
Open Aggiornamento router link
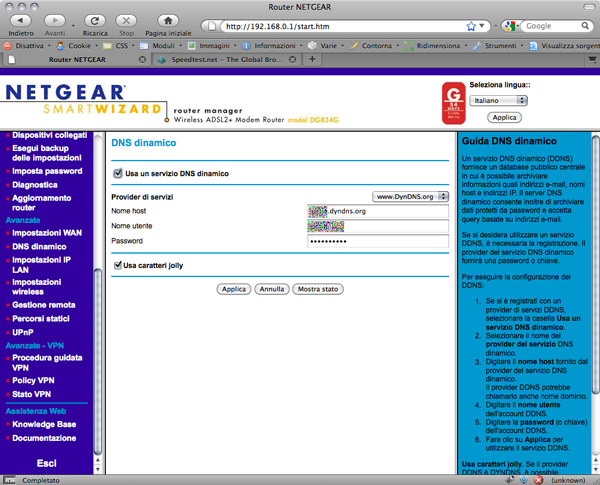41,202
